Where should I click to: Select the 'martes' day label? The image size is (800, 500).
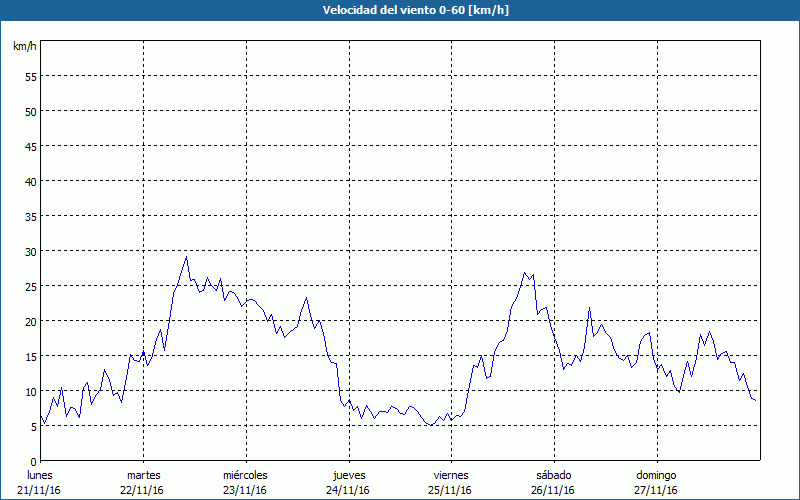click(x=143, y=475)
